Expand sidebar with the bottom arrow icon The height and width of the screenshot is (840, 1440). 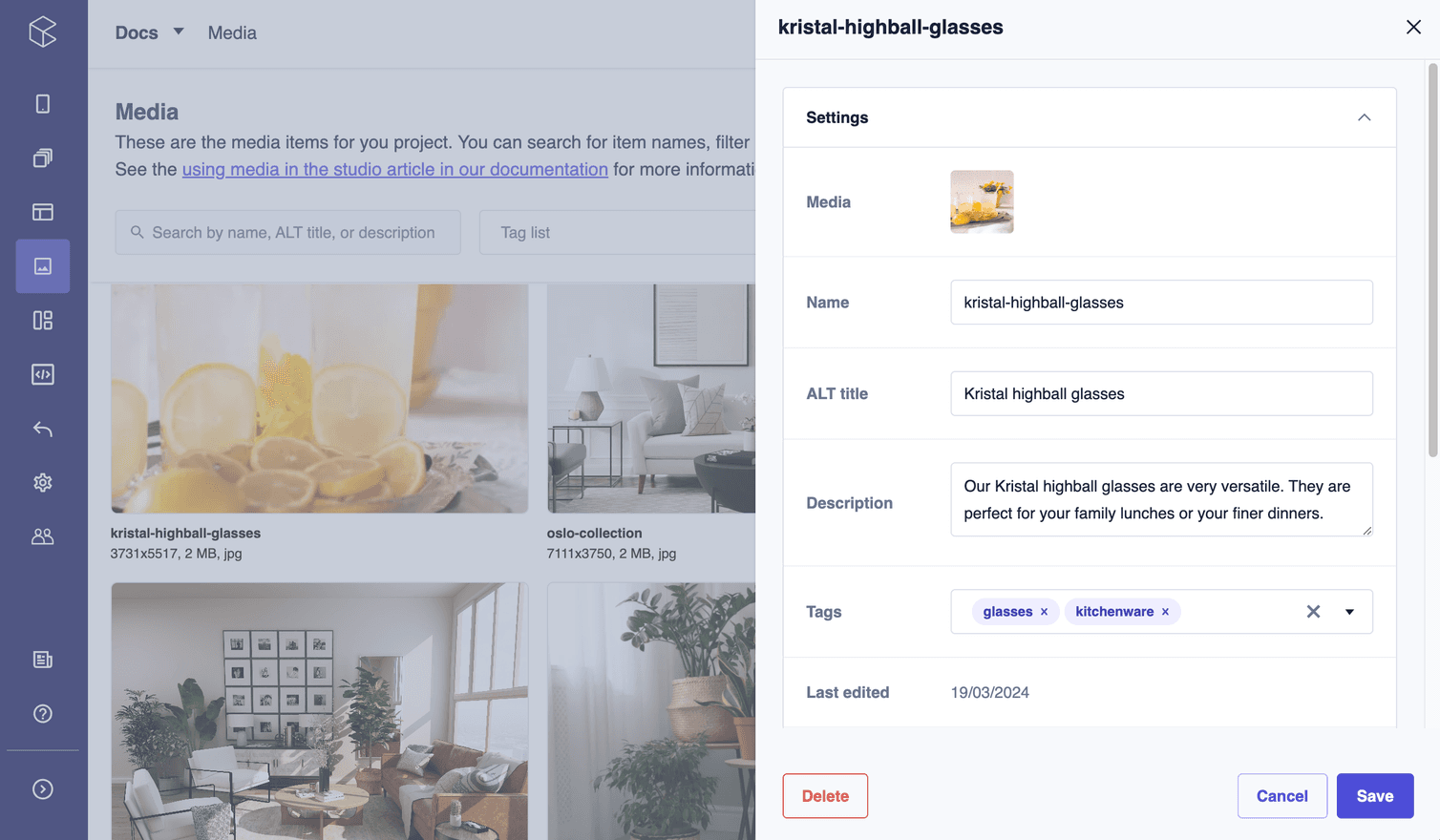[43, 788]
